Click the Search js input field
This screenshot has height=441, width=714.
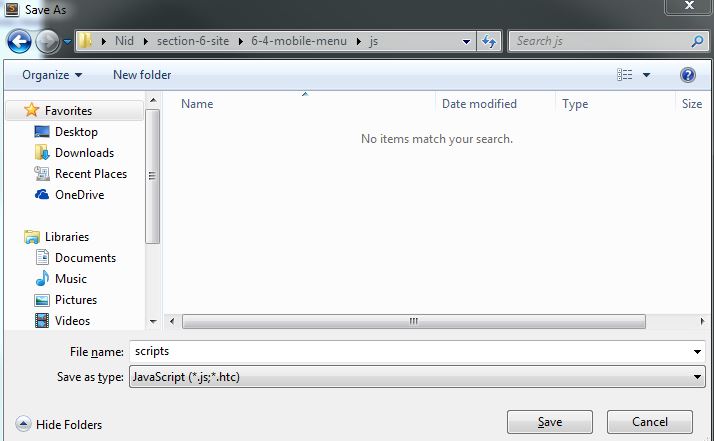[x=600, y=41]
